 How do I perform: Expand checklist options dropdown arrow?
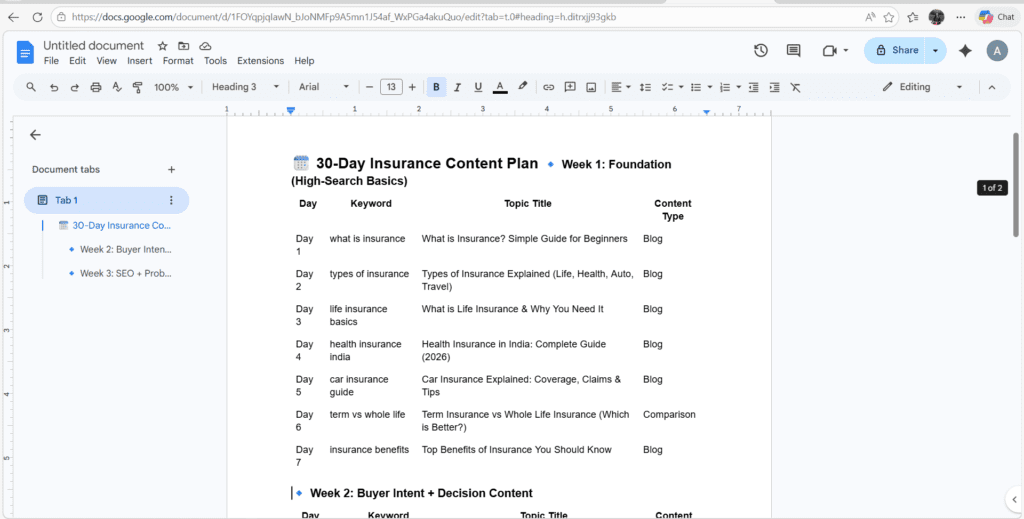point(680,87)
